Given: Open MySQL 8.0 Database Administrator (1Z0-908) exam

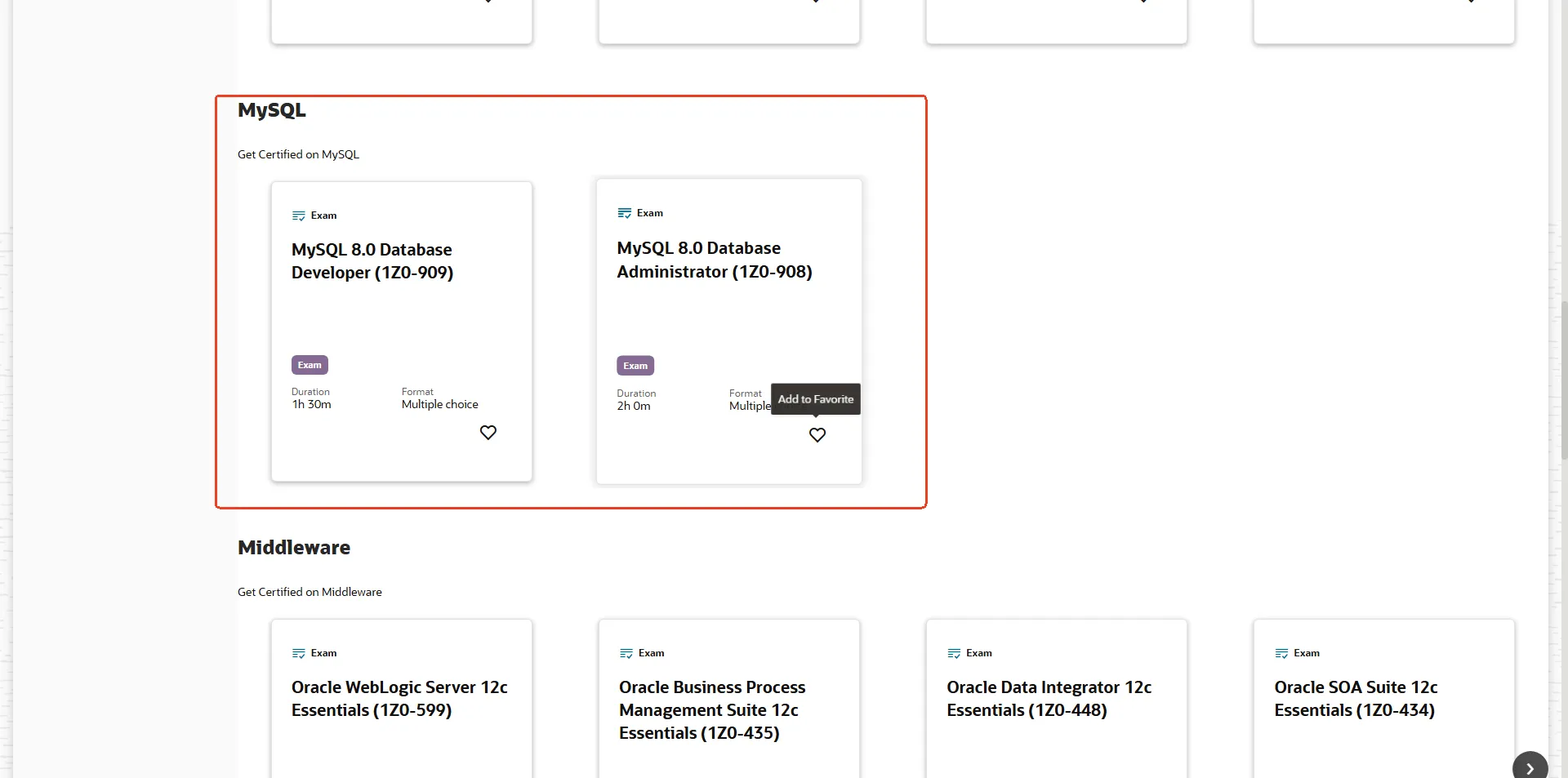Looking at the screenshot, I should (x=715, y=260).
